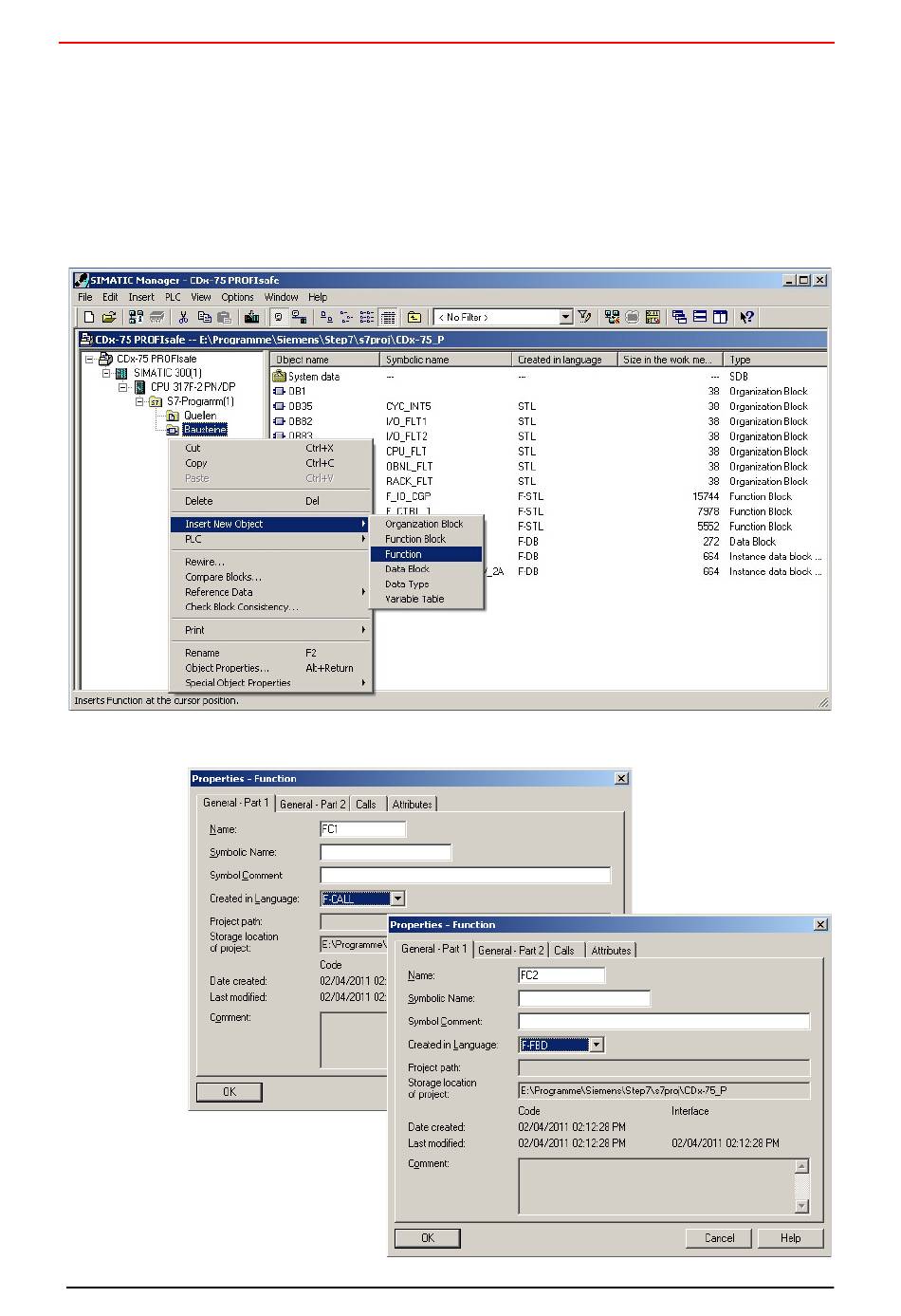Open the No Filter dropdown
The height and width of the screenshot is (1316, 901).
click(566, 318)
